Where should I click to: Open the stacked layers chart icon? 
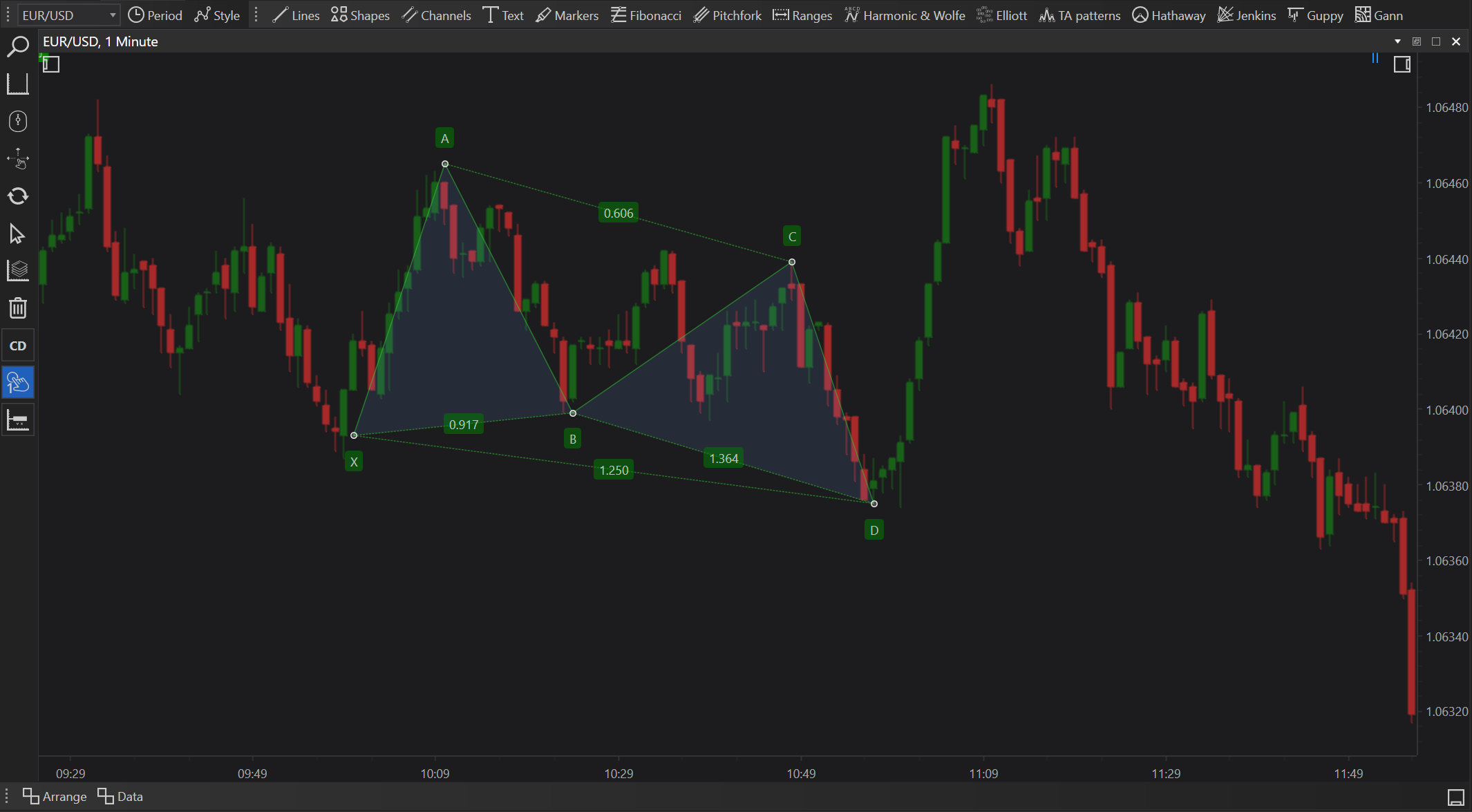[17, 270]
